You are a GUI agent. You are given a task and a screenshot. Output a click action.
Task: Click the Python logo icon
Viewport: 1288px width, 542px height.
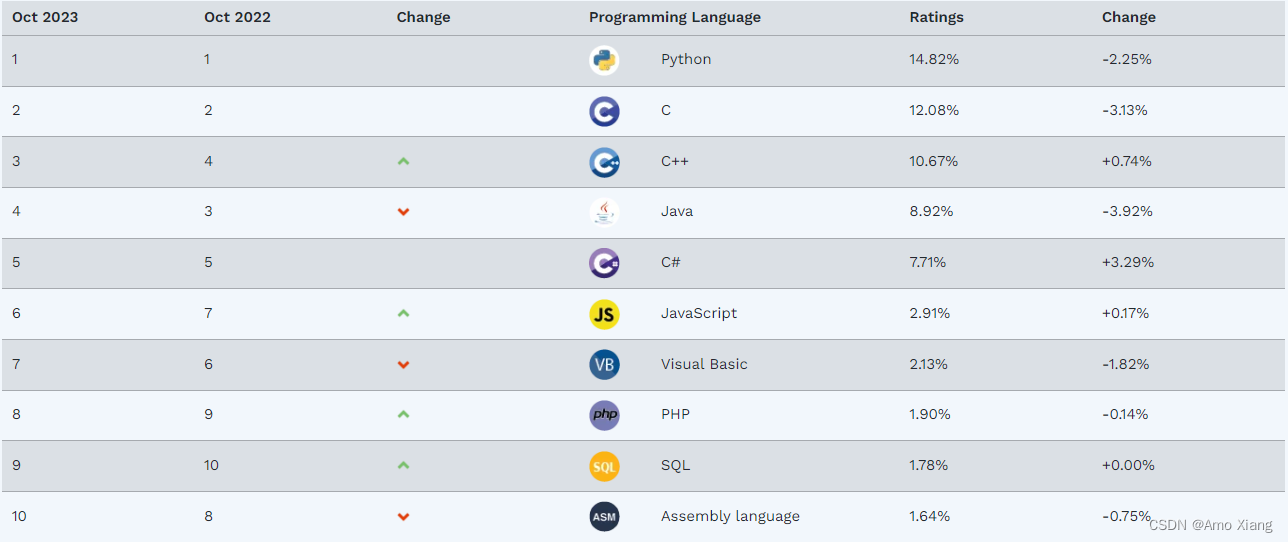coord(604,60)
